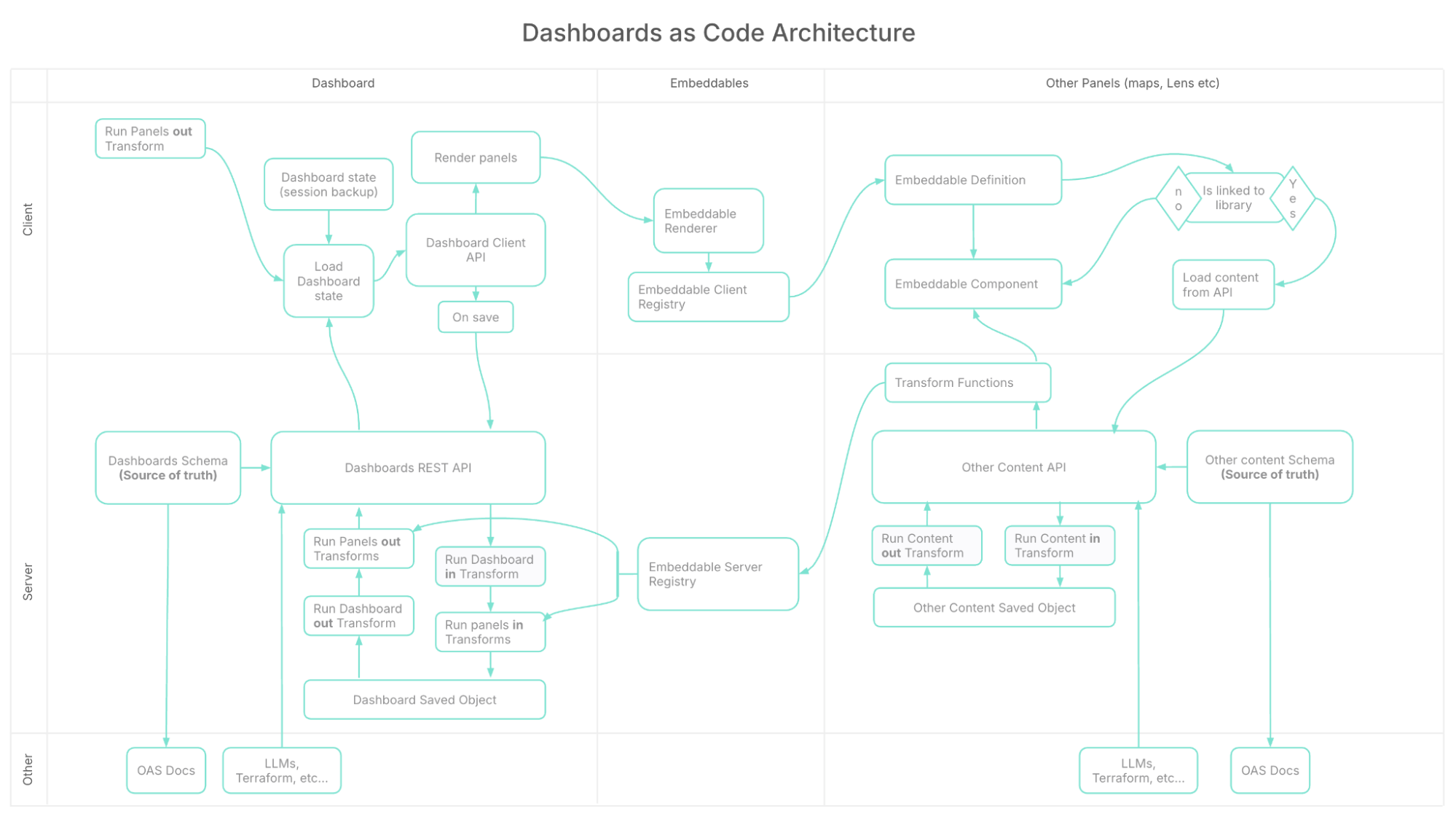
Task: Click the 'Run Panels out Transforms' server node
Action: 358,549
